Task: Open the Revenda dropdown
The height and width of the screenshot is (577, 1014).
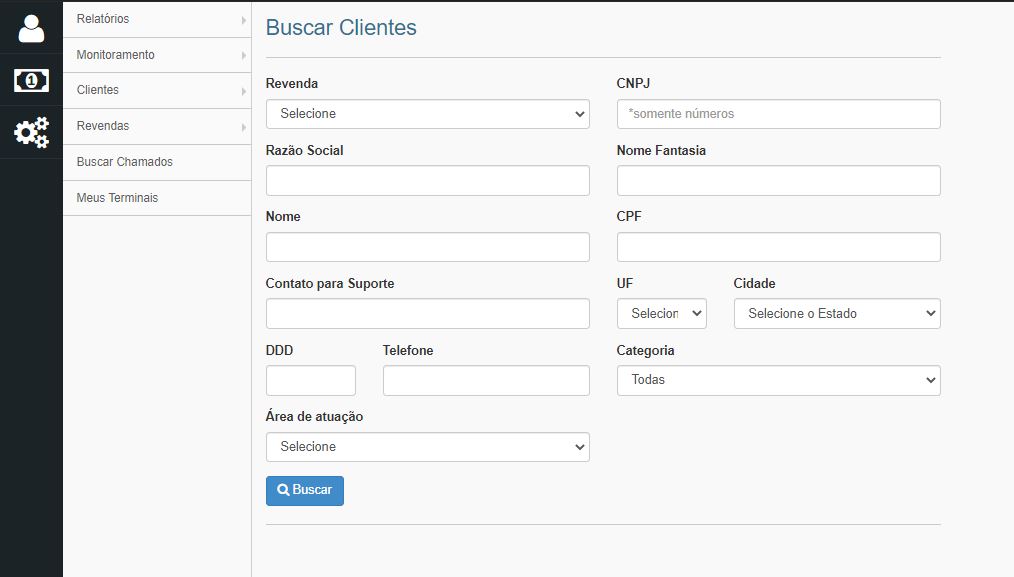Action: (427, 113)
